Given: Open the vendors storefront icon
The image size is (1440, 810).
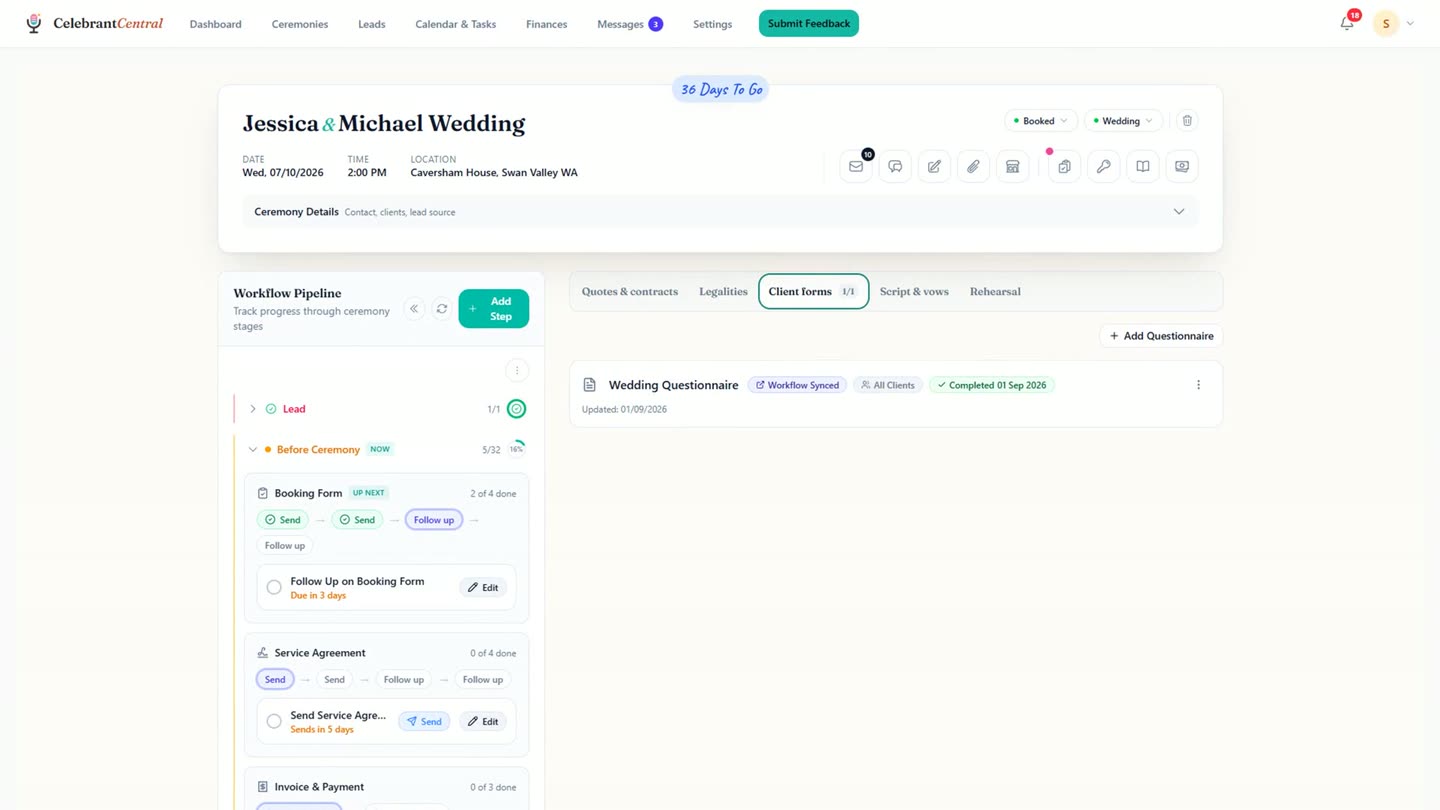Looking at the screenshot, I should click(1012, 167).
